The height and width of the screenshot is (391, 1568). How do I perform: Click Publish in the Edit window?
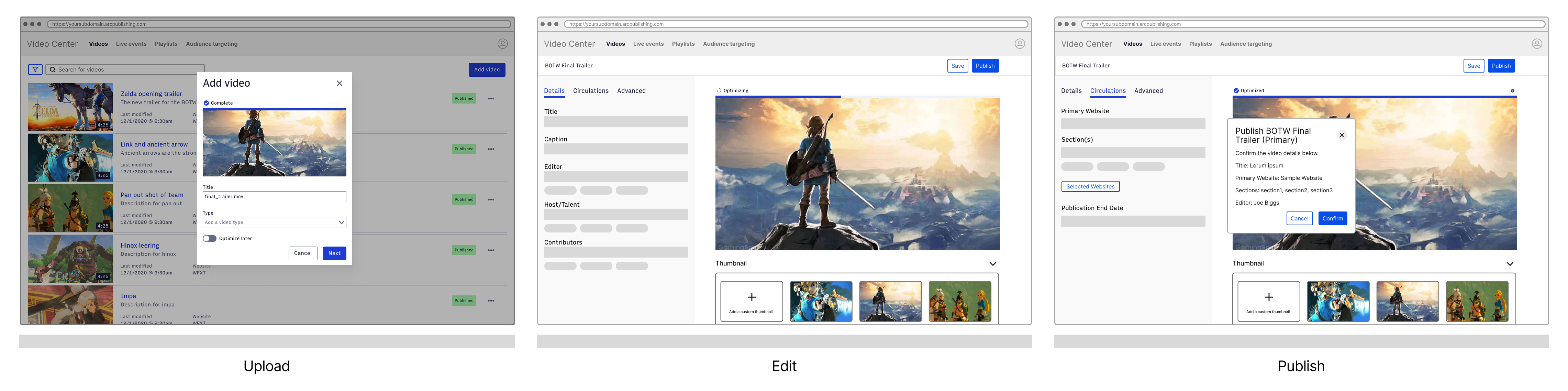986,66
